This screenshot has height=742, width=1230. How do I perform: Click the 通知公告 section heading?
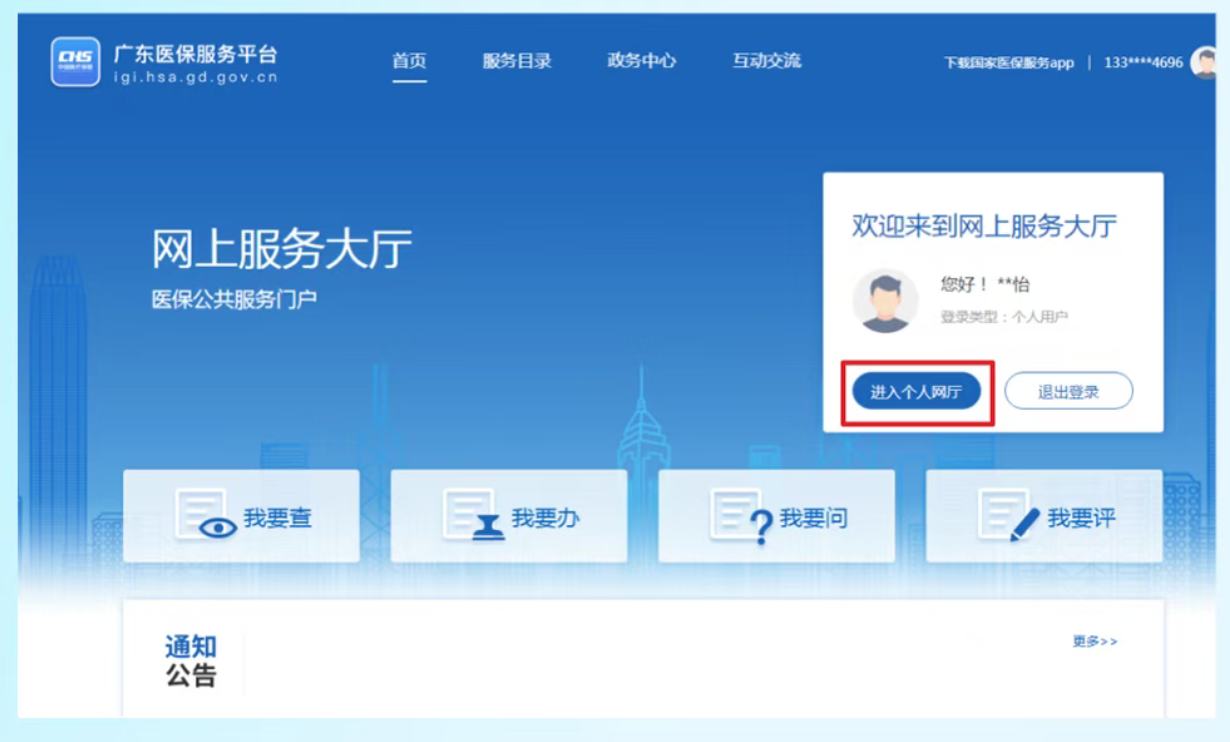tap(191, 661)
